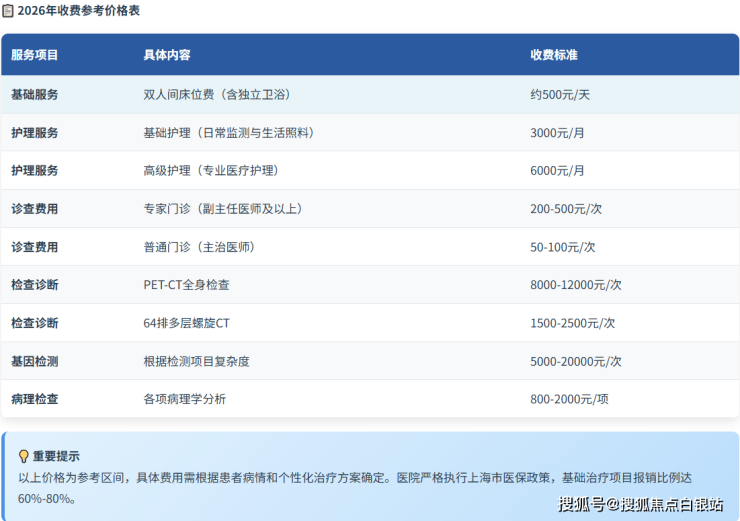This screenshot has height=521, width=740.
Task: Click the 重要提示 heading text
Action: point(56,455)
